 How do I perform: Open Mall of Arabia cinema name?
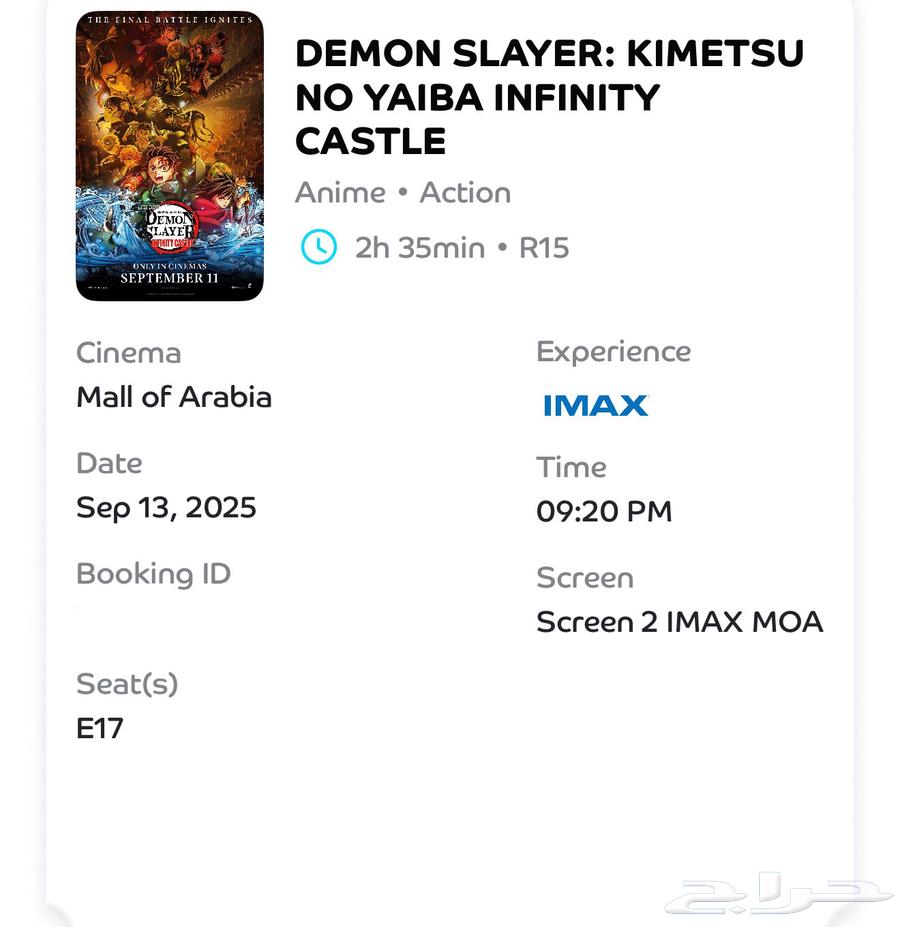[174, 397]
